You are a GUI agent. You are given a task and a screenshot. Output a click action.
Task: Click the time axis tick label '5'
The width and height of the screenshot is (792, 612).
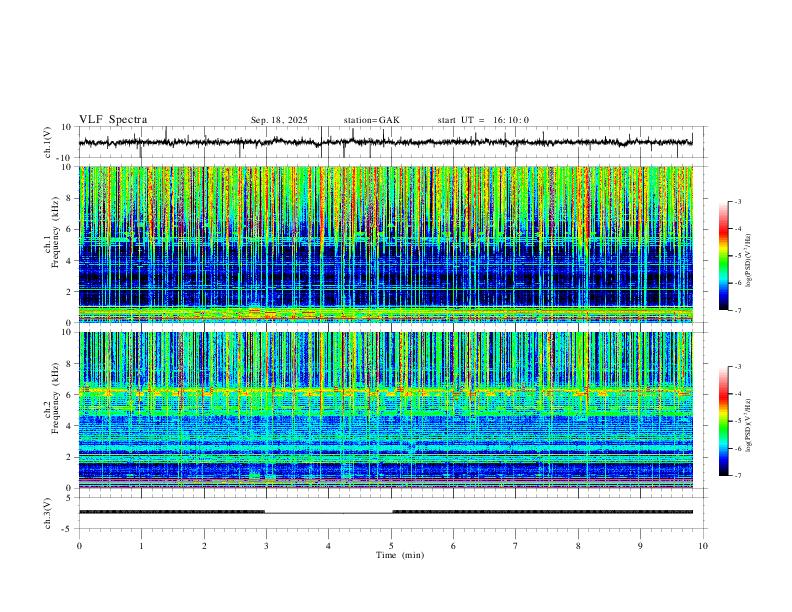tap(391, 546)
